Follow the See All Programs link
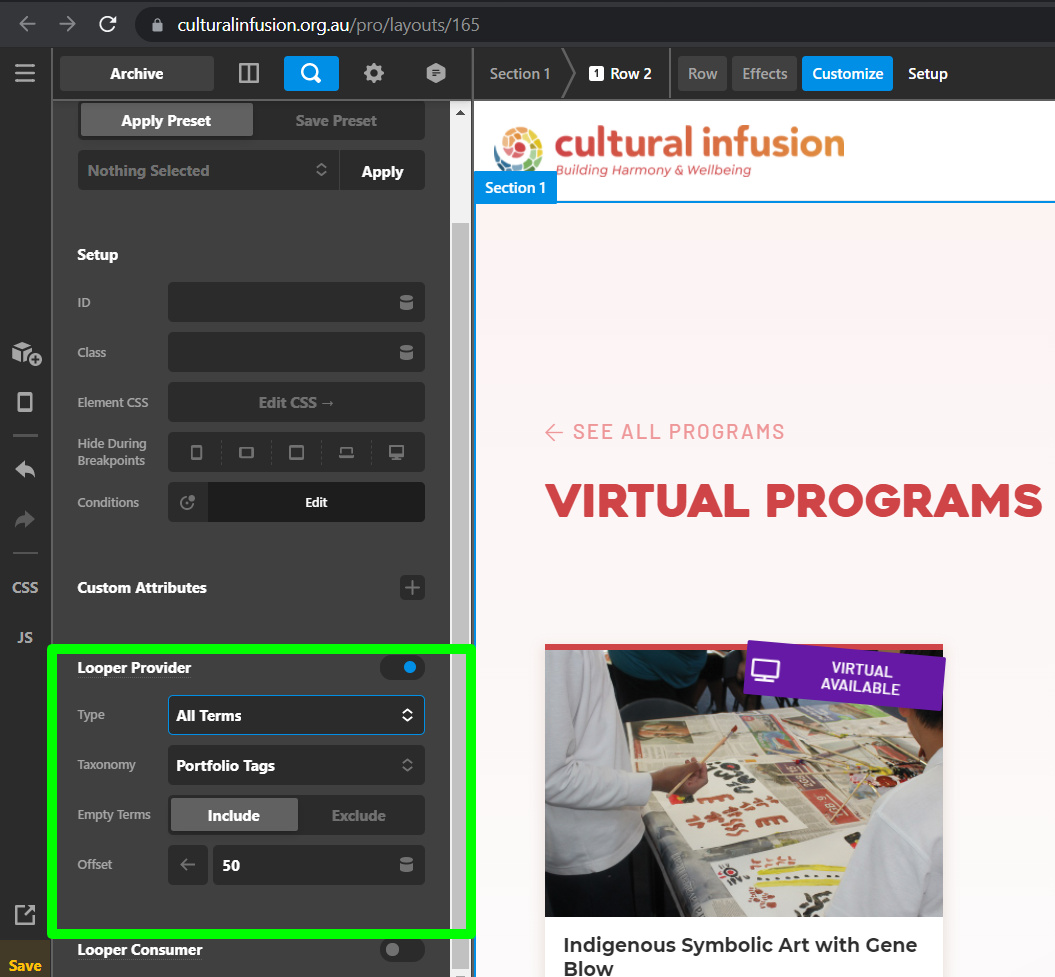This screenshot has height=977, width=1055. click(665, 432)
